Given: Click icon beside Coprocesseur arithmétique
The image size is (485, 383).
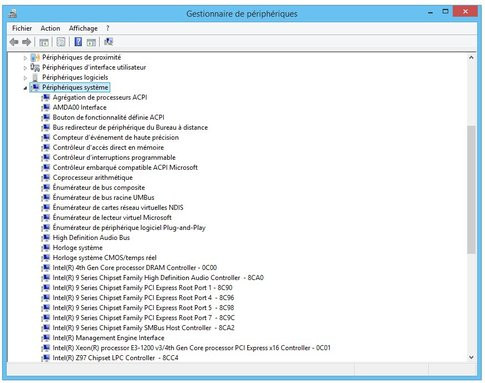Looking at the screenshot, I should click(46, 177).
